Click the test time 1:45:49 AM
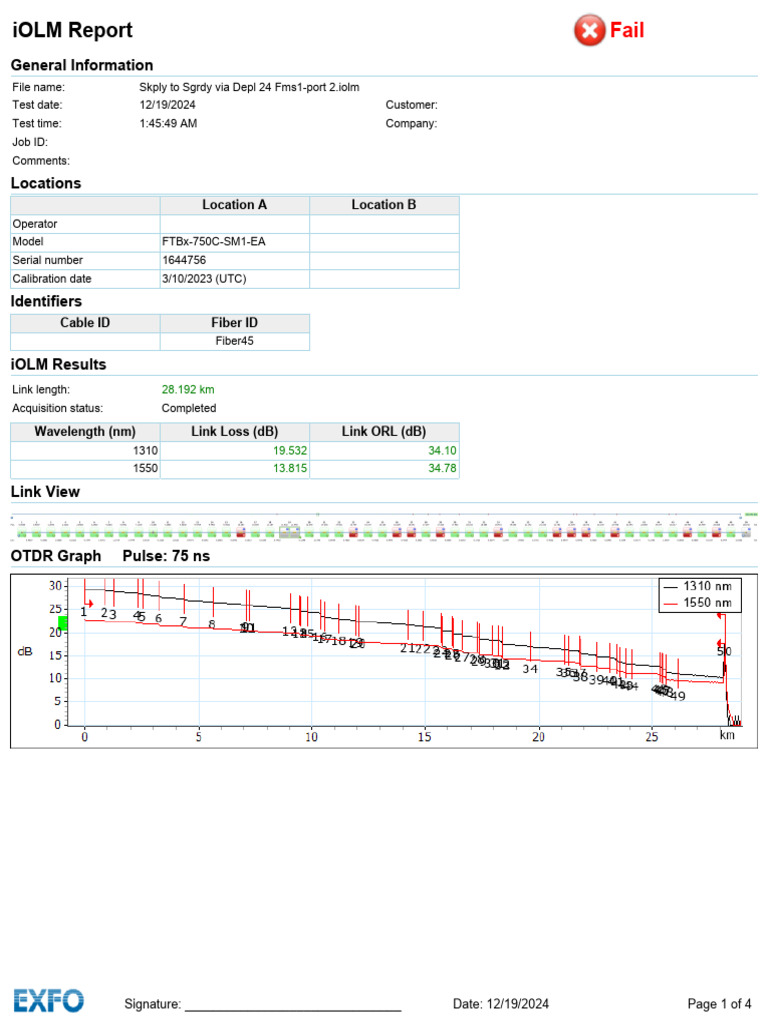The height and width of the screenshot is (1024, 768). (168, 123)
